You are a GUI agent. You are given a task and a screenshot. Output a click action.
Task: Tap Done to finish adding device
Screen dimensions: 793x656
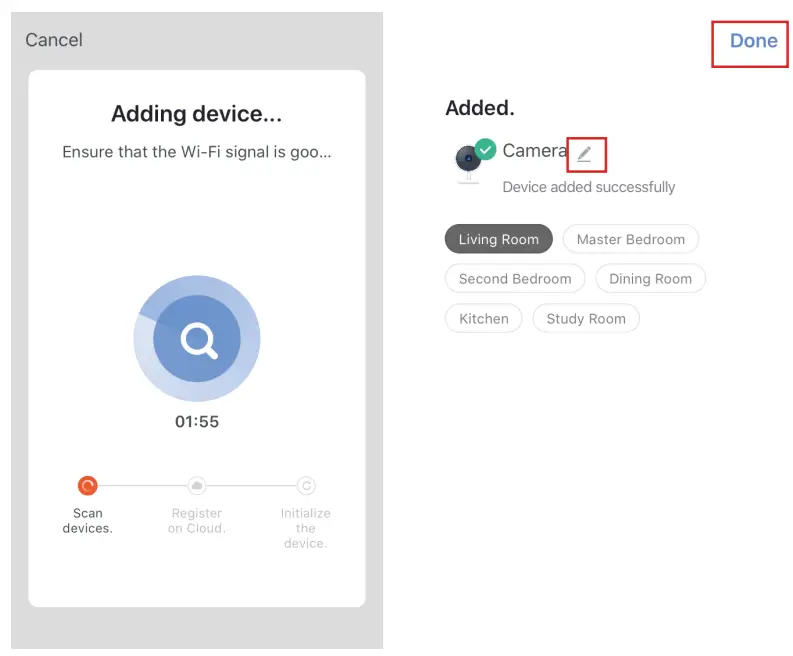[754, 41]
